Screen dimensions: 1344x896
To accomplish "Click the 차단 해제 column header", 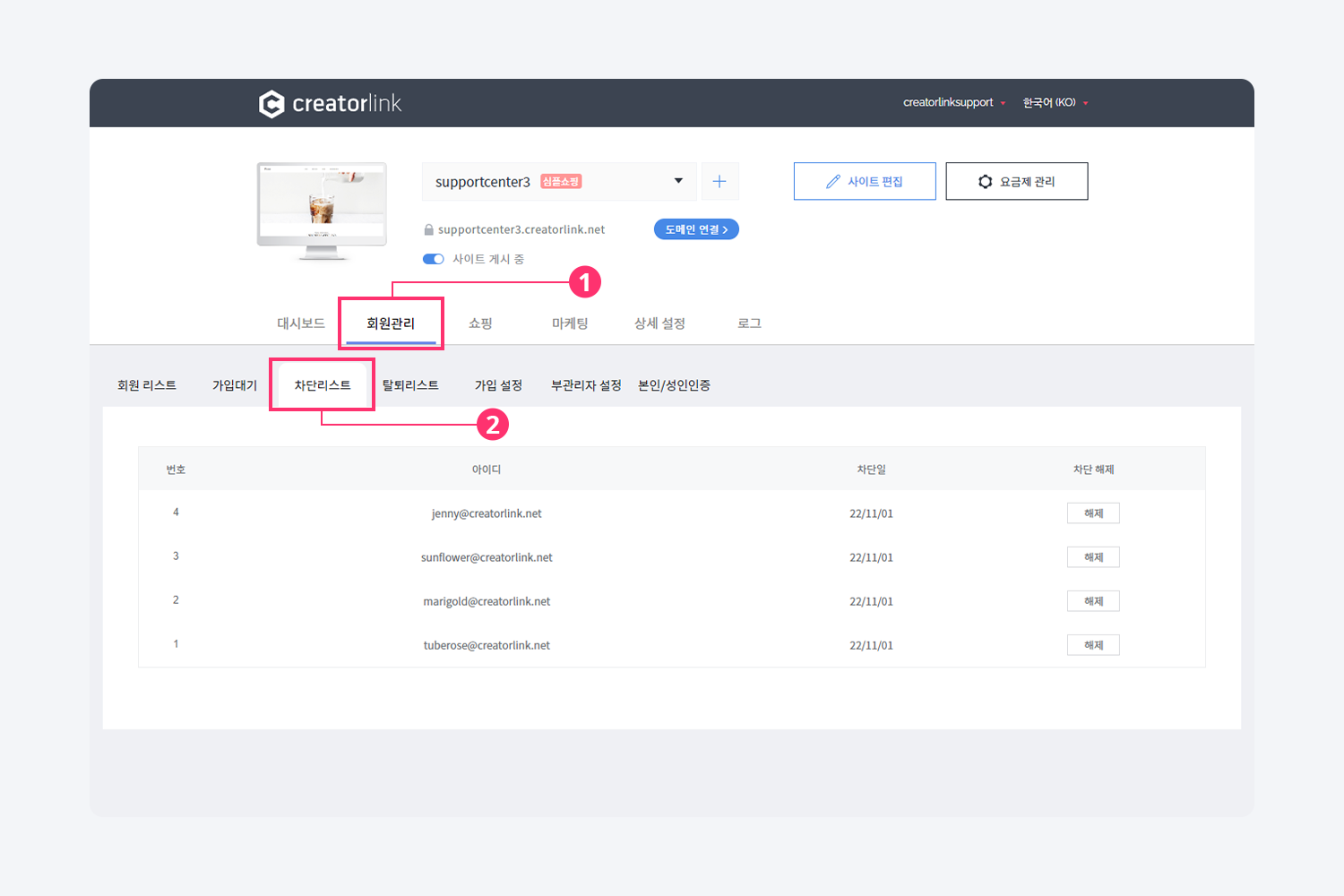I will click(x=1093, y=470).
